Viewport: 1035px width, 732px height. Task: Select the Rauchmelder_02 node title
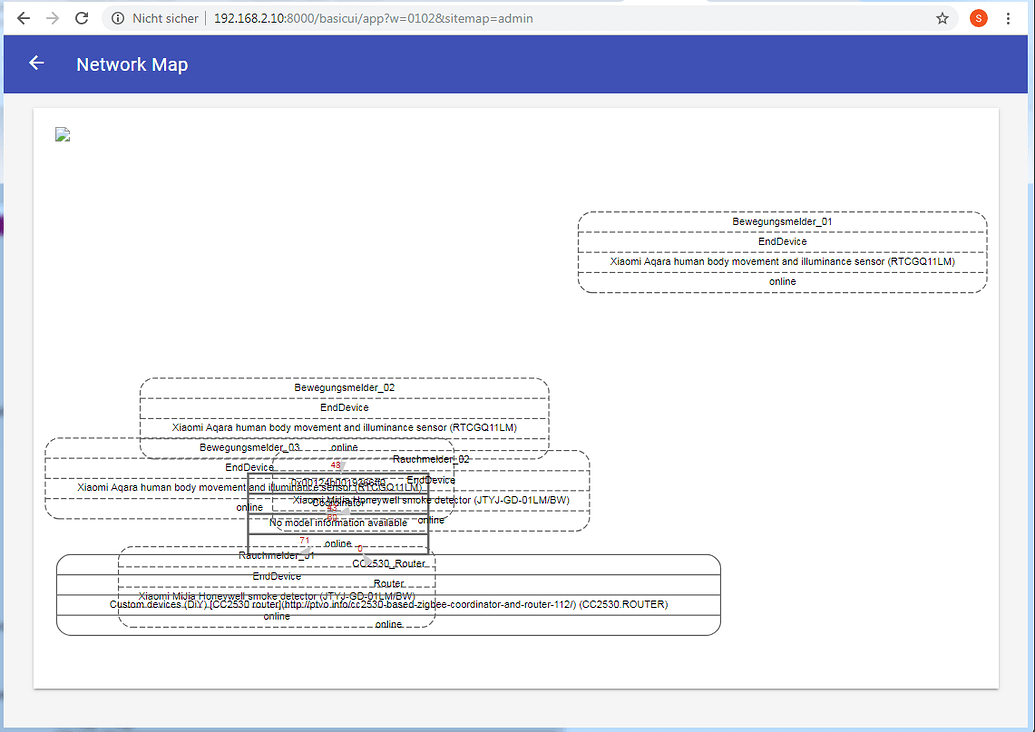(431, 459)
